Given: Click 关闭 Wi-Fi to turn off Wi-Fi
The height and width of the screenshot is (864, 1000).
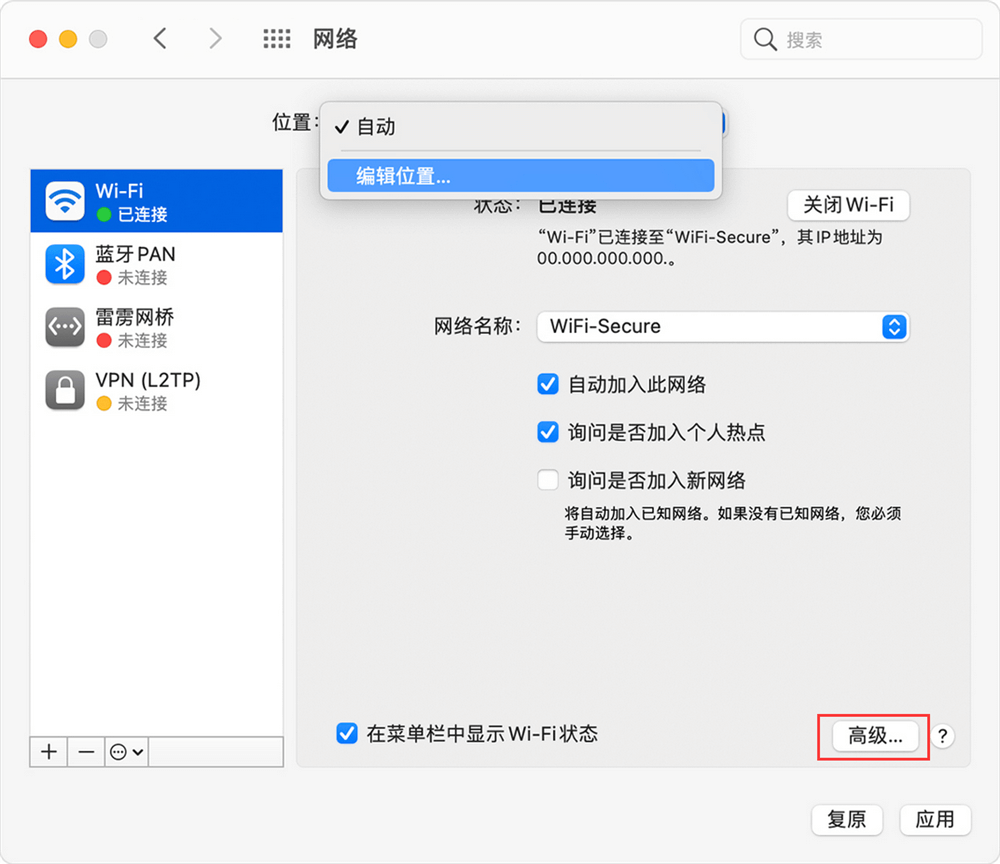Looking at the screenshot, I should pyautogui.click(x=848, y=205).
